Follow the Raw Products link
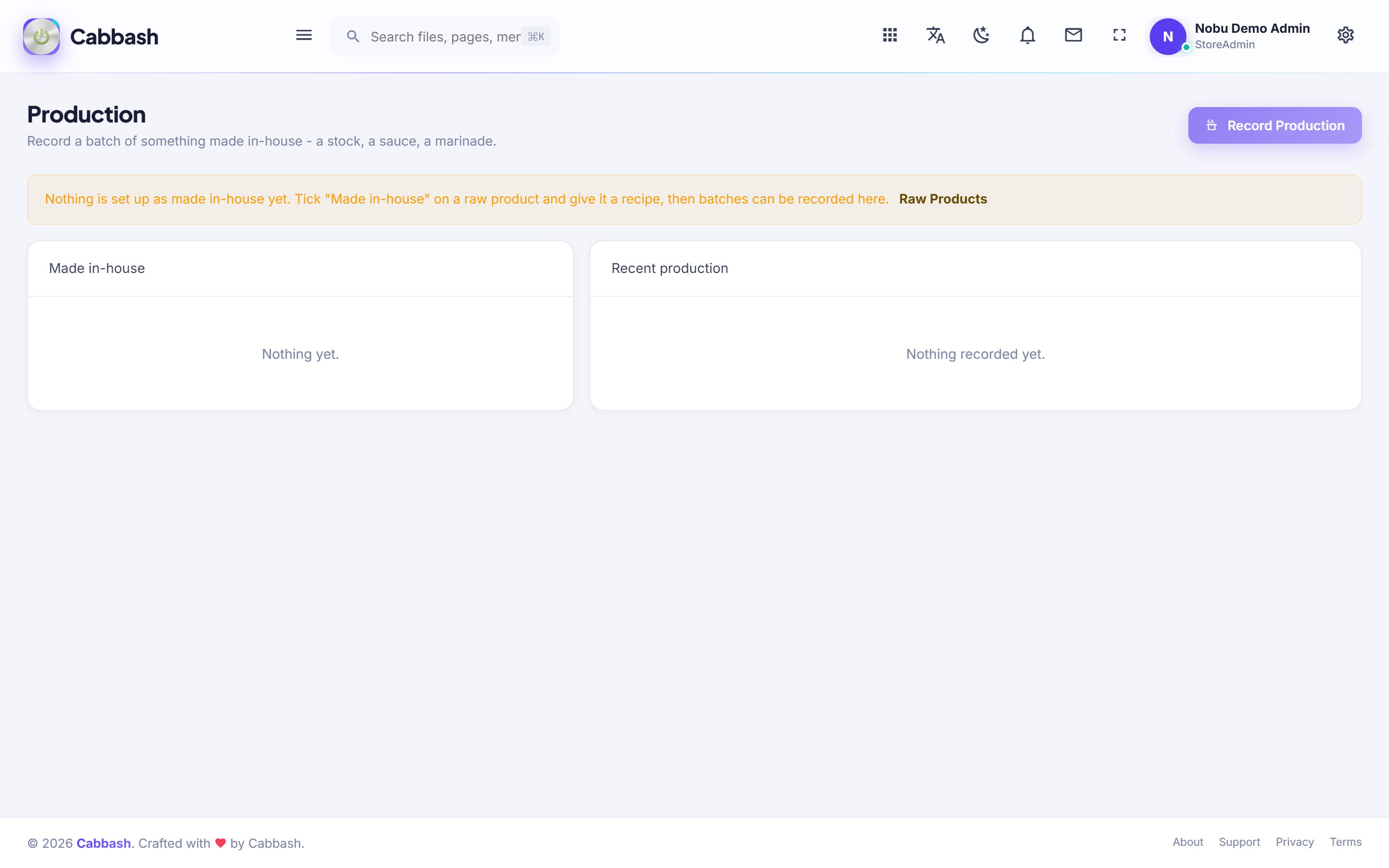The height and width of the screenshot is (868, 1389). (942, 199)
